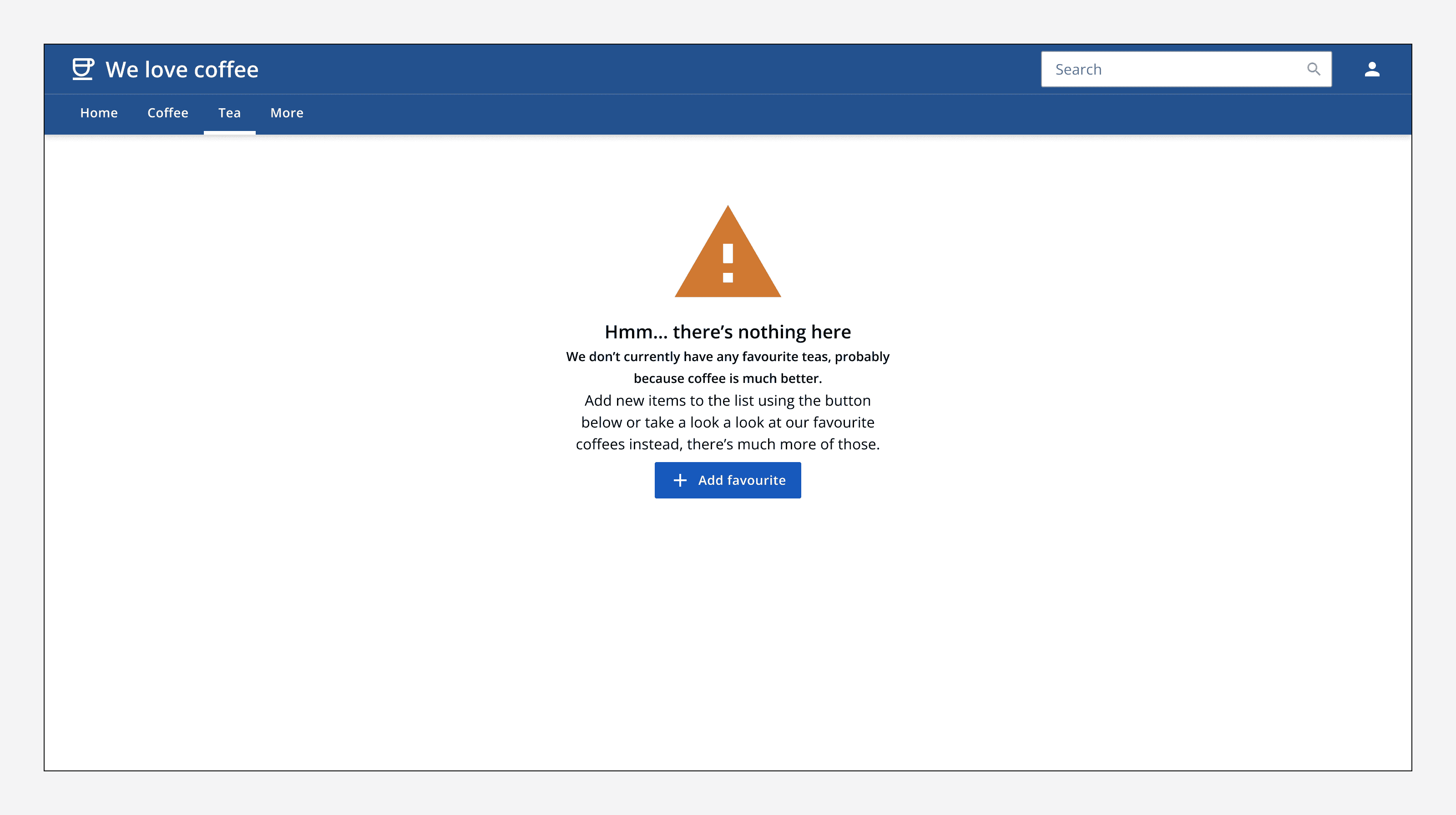Click the Coffee navigation icon

168,113
